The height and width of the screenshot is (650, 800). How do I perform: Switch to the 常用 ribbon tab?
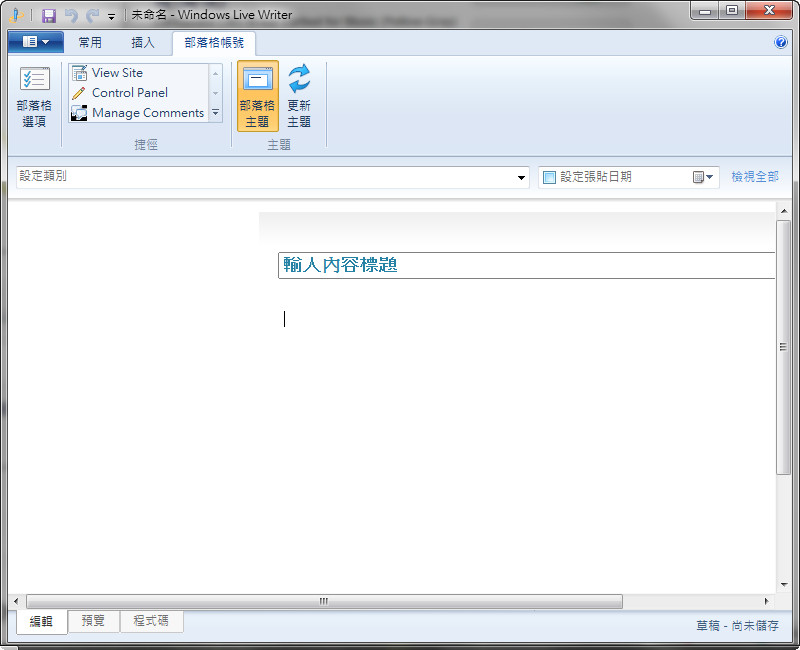(x=91, y=42)
